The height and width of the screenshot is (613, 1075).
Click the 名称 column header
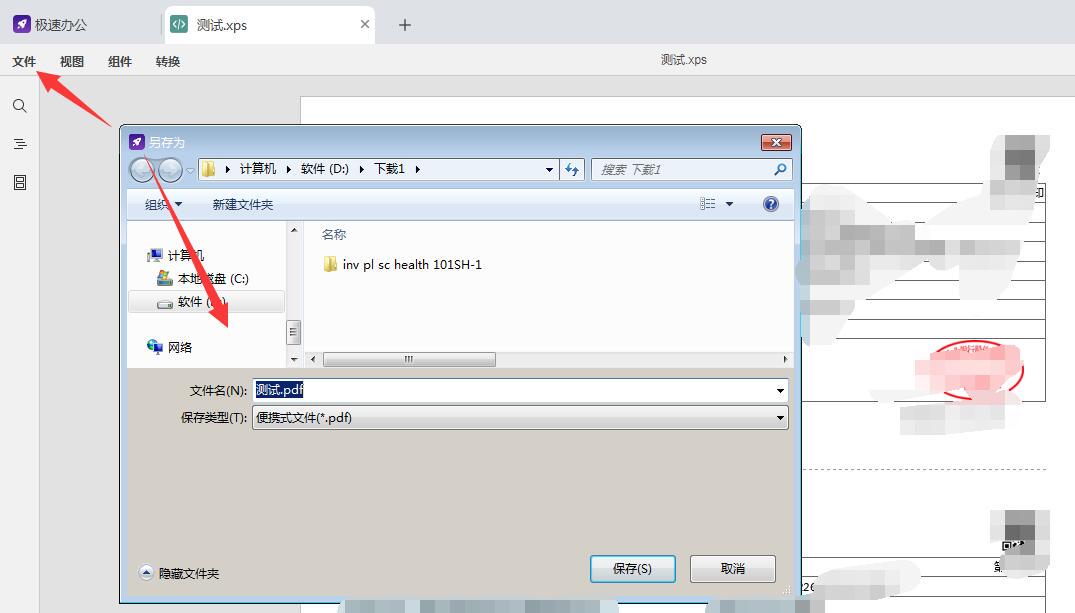[334, 235]
